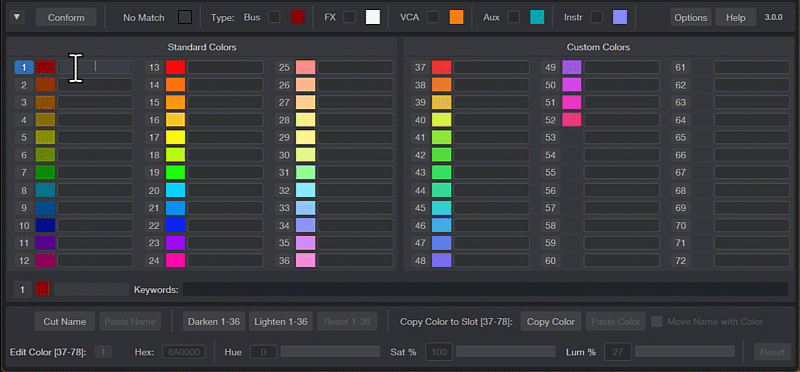The image size is (800, 372).
Task: Click the Keywords input field
Action: pyautogui.click(x=485, y=289)
